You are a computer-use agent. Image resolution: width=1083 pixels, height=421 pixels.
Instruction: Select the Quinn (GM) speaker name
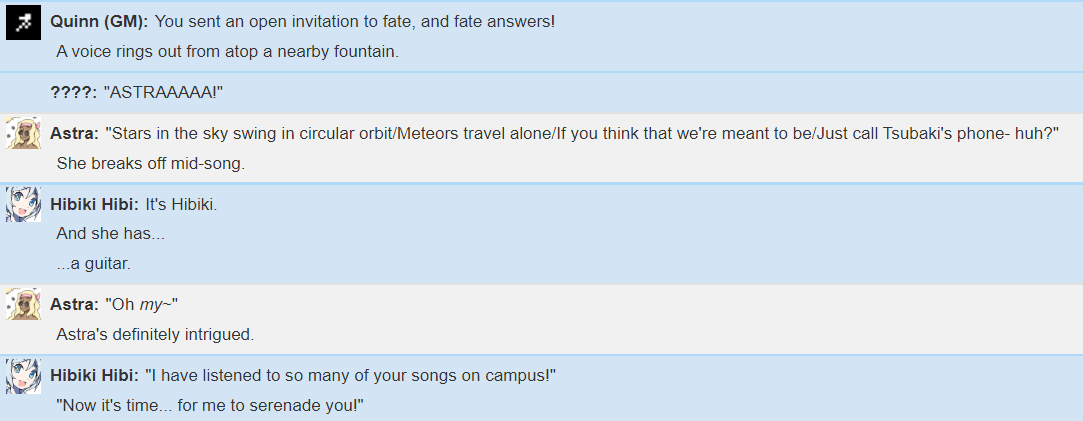click(x=99, y=21)
